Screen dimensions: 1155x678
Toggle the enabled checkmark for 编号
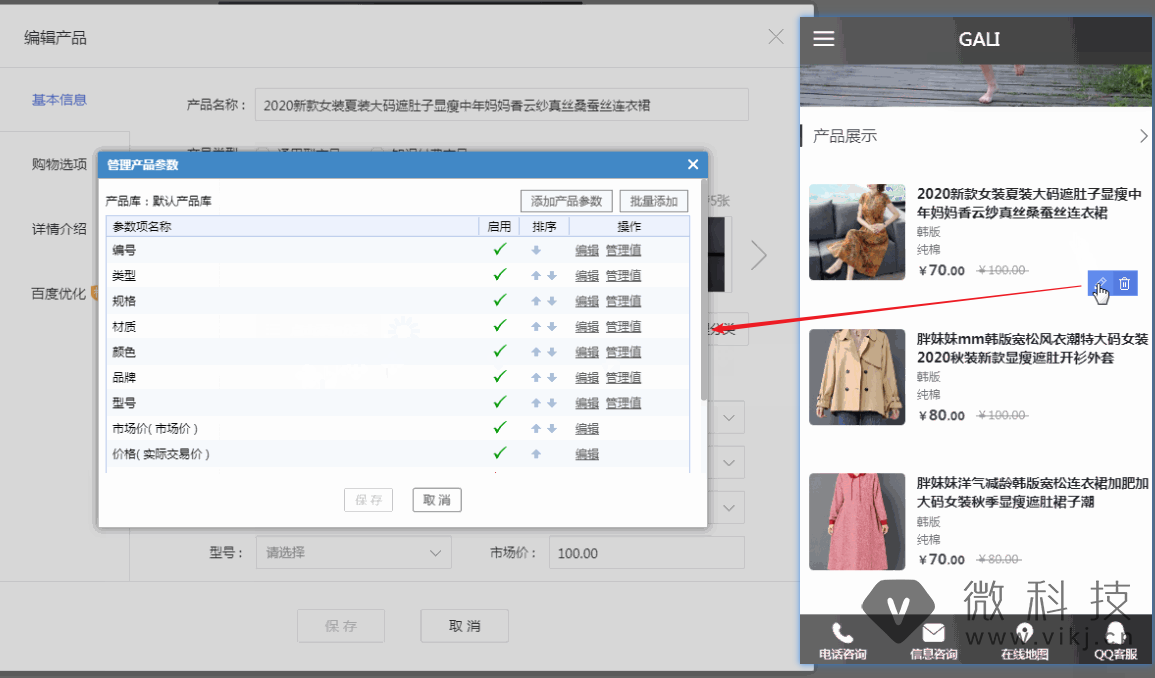pyautogui.click(x=500, y=250)
